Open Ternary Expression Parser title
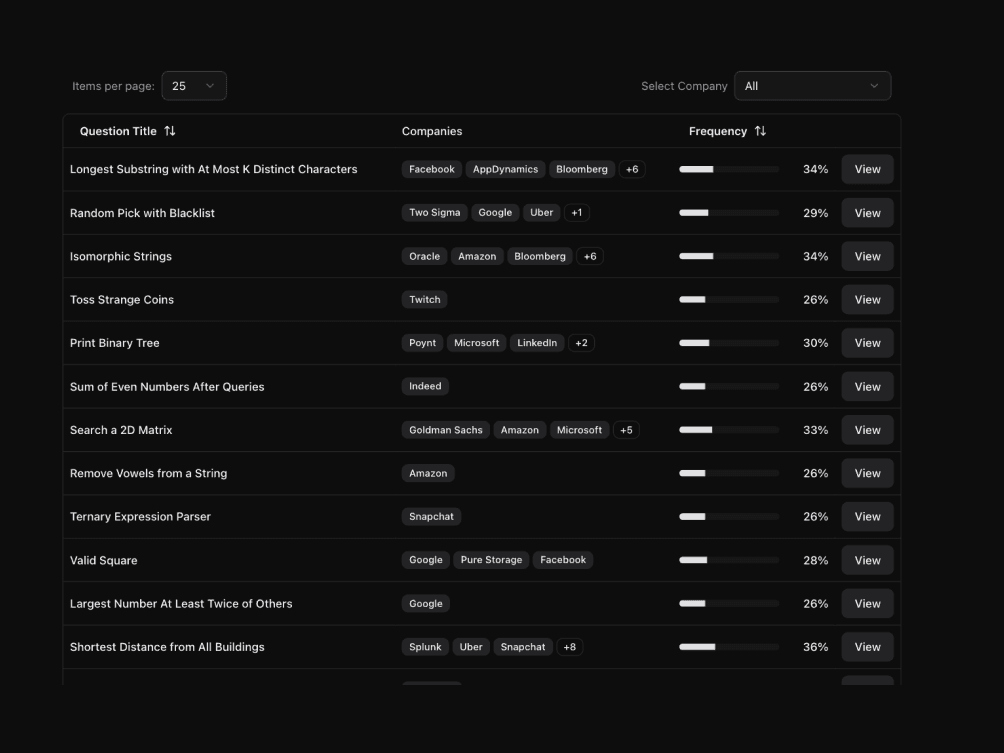 (x=140, y=517)
